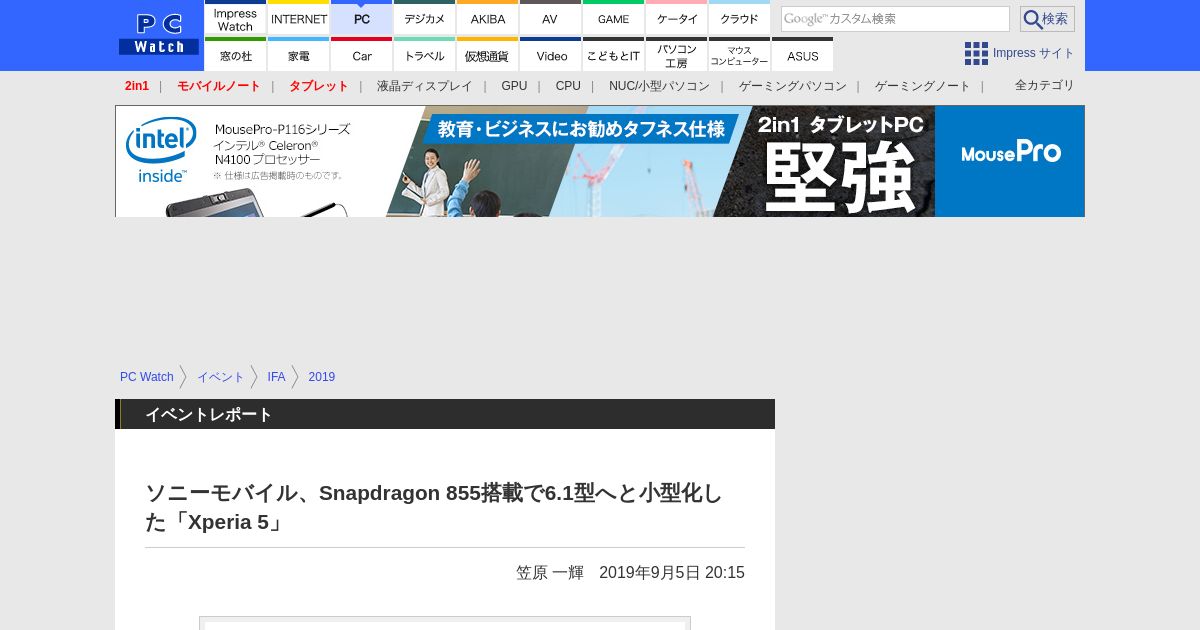Click the MousePro banner advertisement
This screenshot has height=630, width=1200.
(x=600, y=161)
